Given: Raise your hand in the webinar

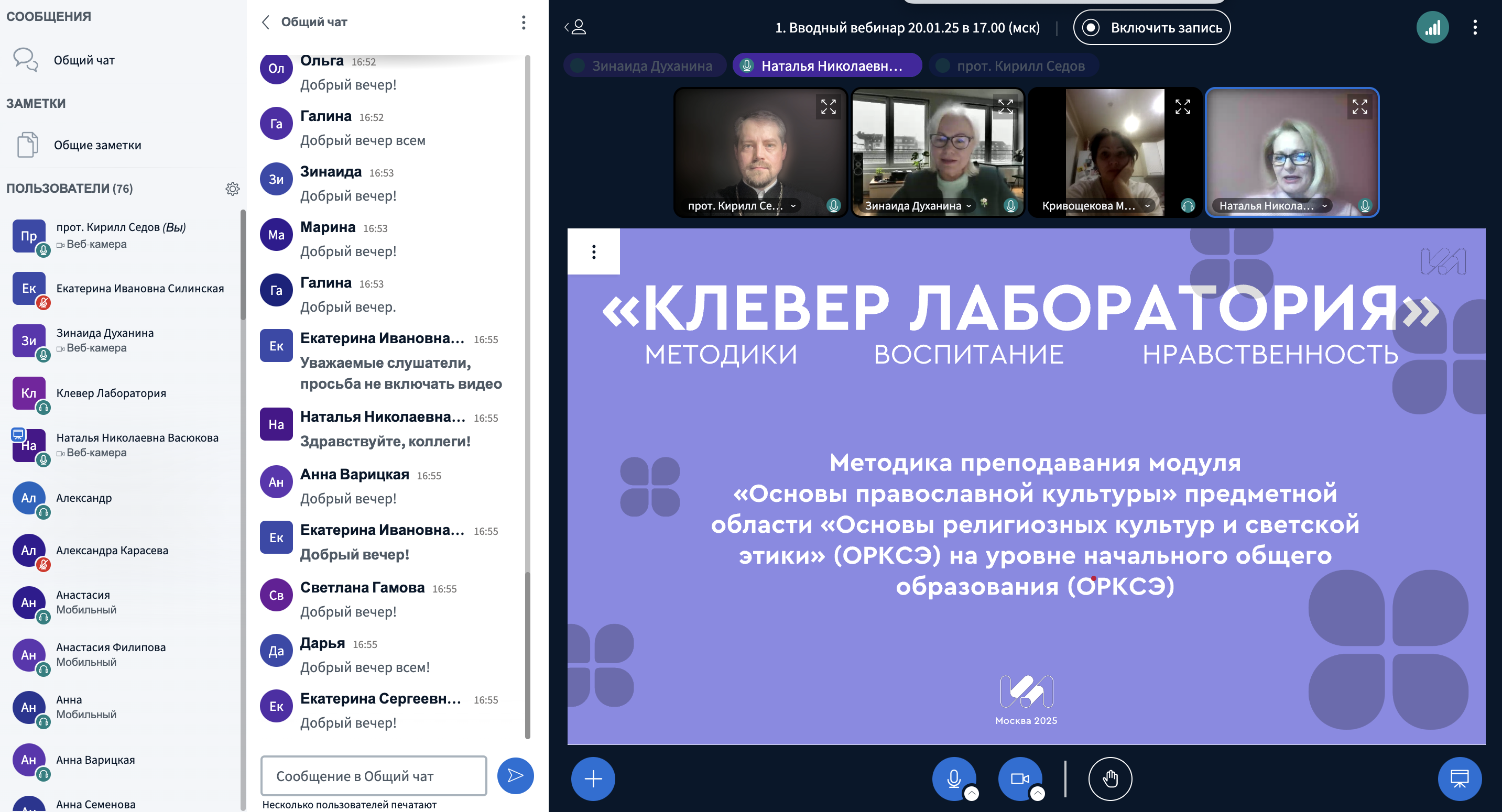Looking at the screenshot, I should 1109,778.
